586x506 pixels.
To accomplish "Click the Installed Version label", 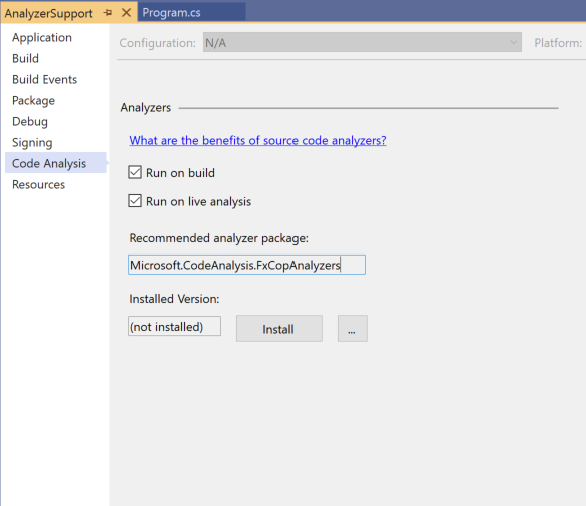I will 174,299.
